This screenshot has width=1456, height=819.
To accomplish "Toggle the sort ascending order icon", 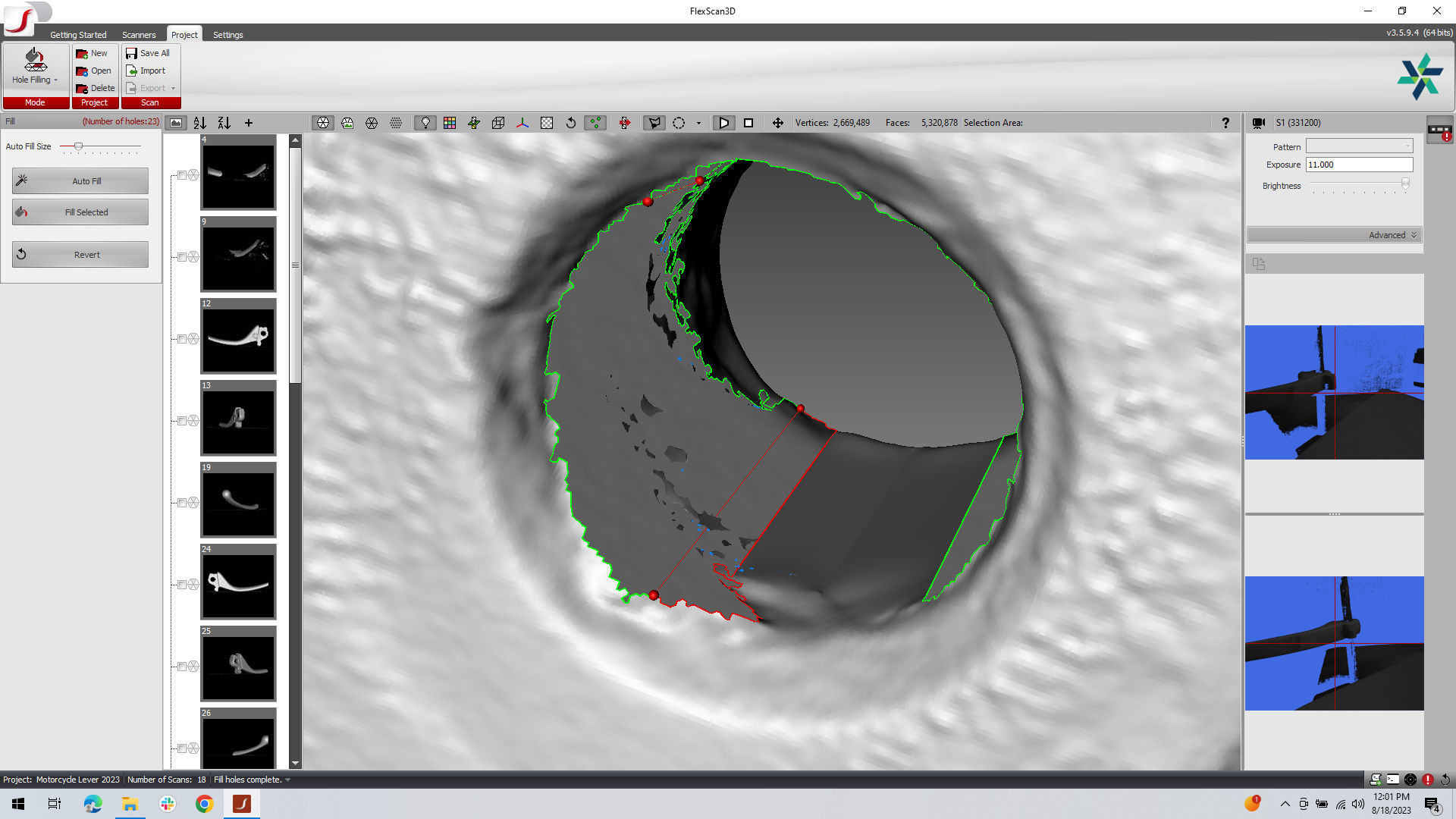I will pos(200,122).
